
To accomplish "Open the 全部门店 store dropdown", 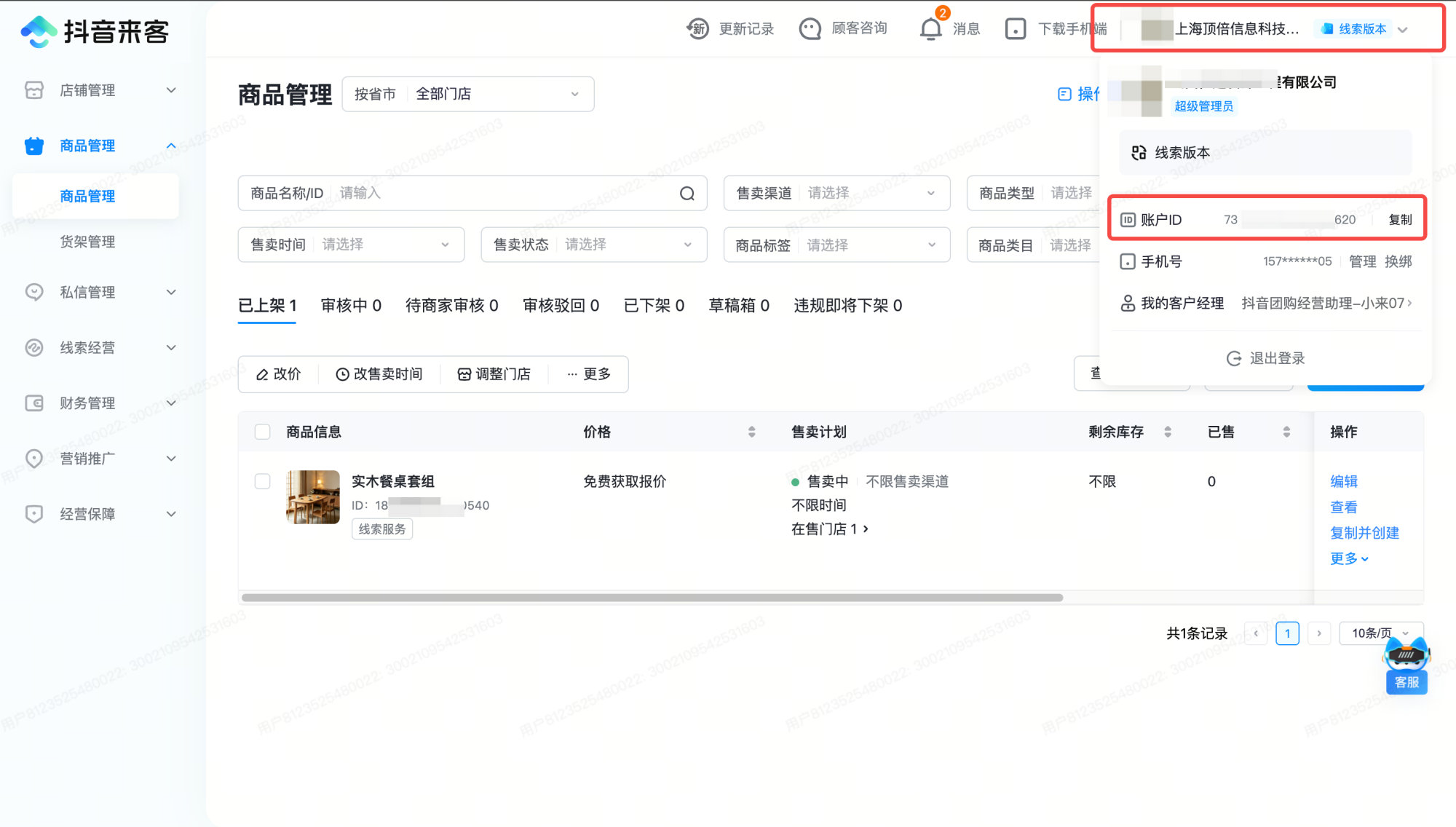I will [468, 94].
